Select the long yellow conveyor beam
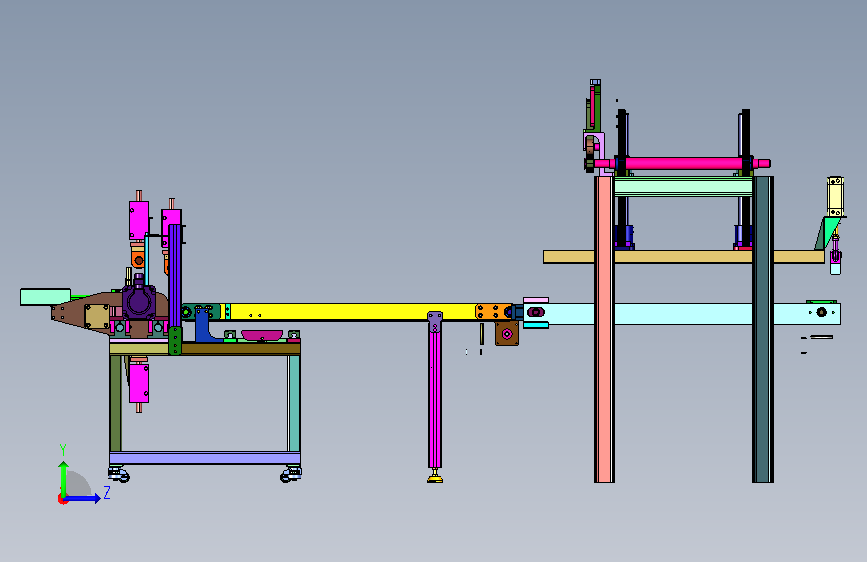This screenshot has width=867, height=562. pyautogui.click(x=353, y=311)
